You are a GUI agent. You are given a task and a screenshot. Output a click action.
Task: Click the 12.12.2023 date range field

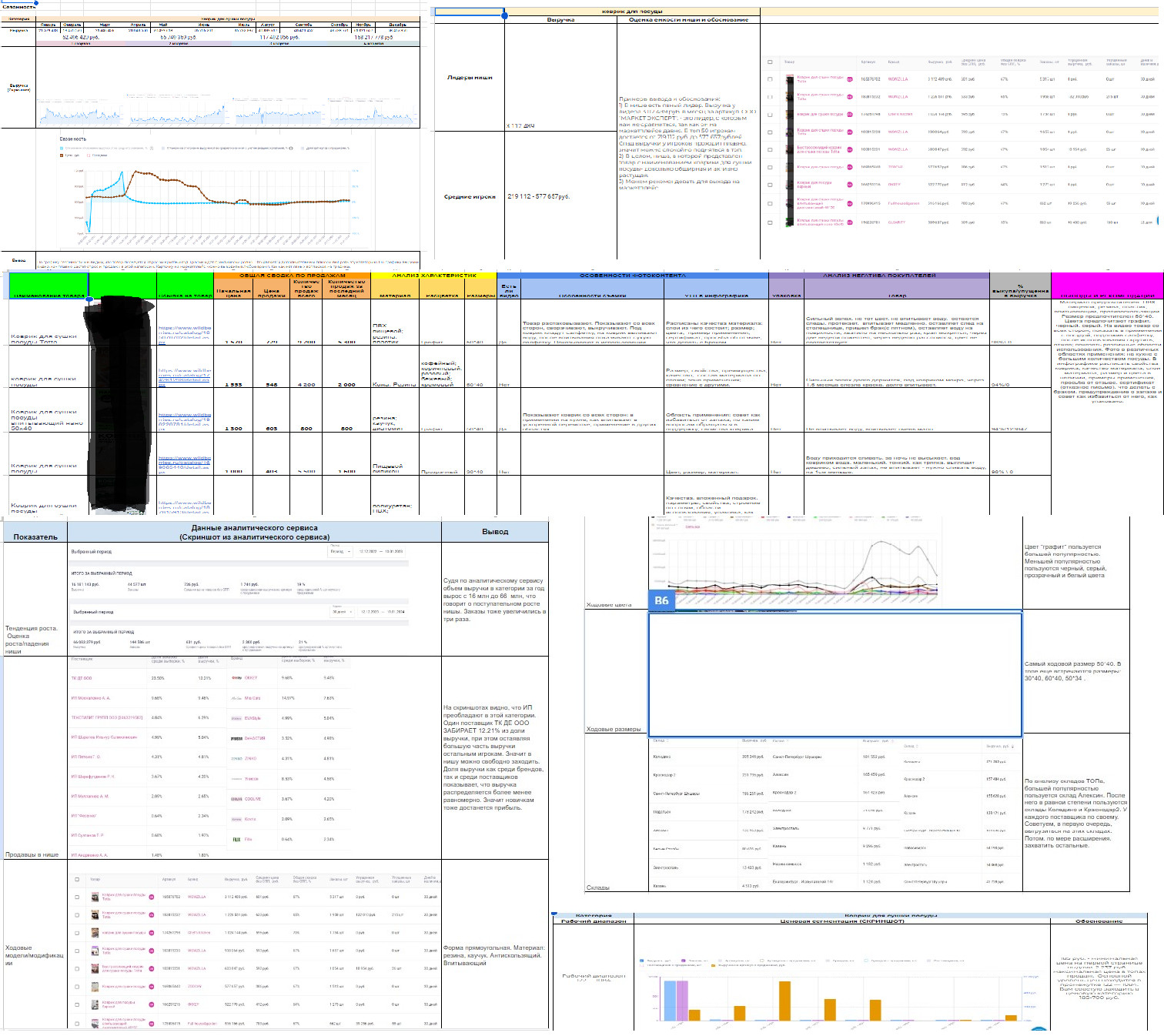click(381, 612)
